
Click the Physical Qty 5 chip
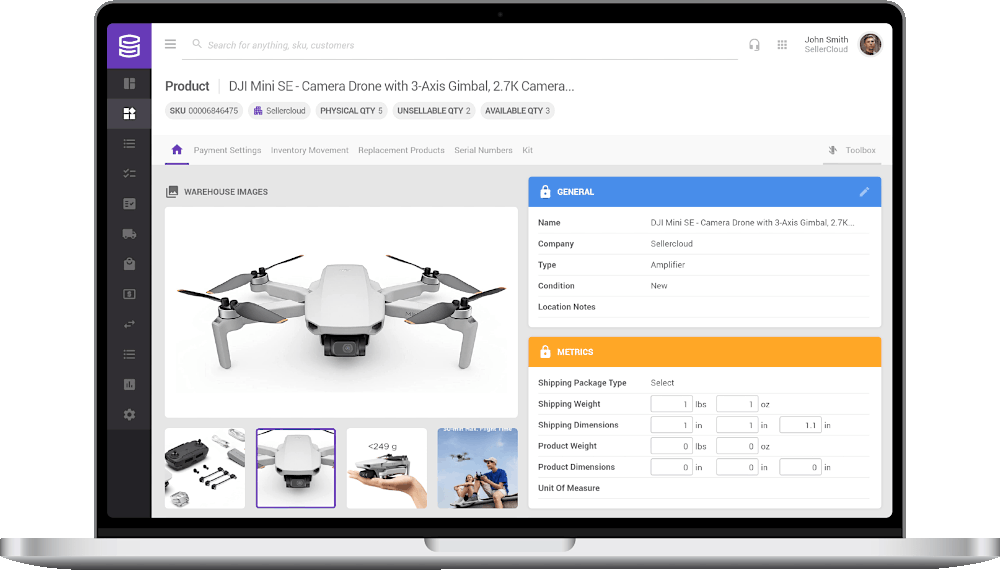click(351, 111)
